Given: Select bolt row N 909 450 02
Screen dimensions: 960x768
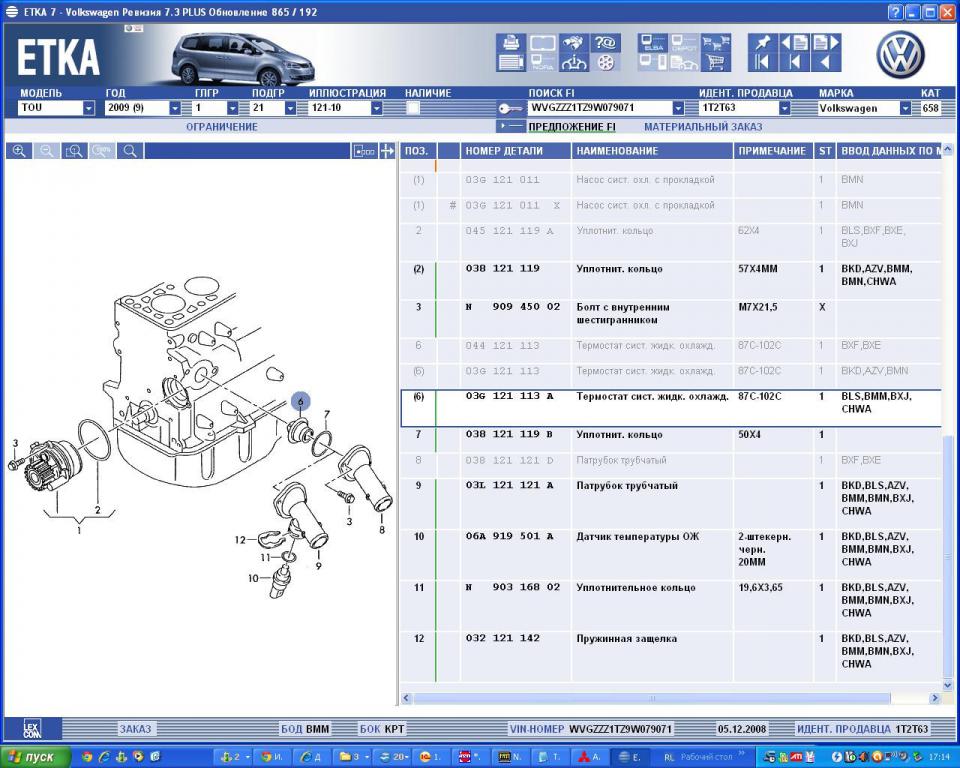Looking at the screenshot, I should tap(671, 318).
